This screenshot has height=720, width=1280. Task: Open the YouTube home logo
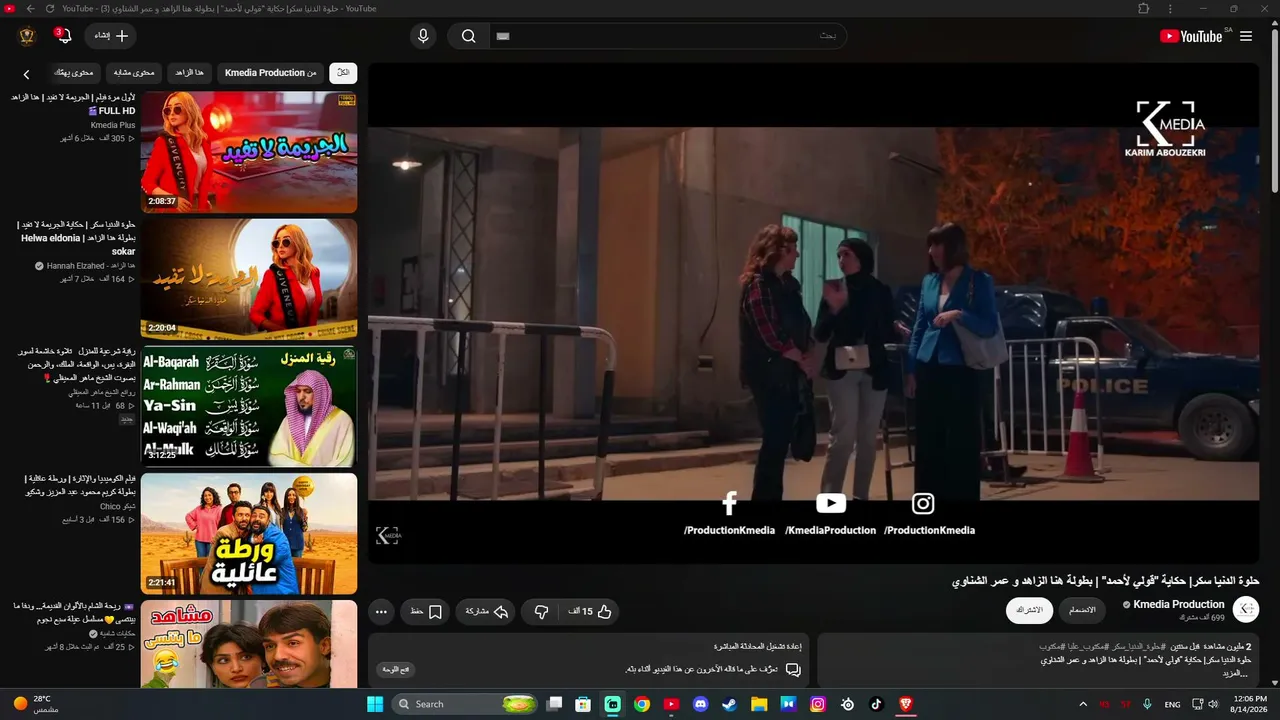click(1191, 36)
